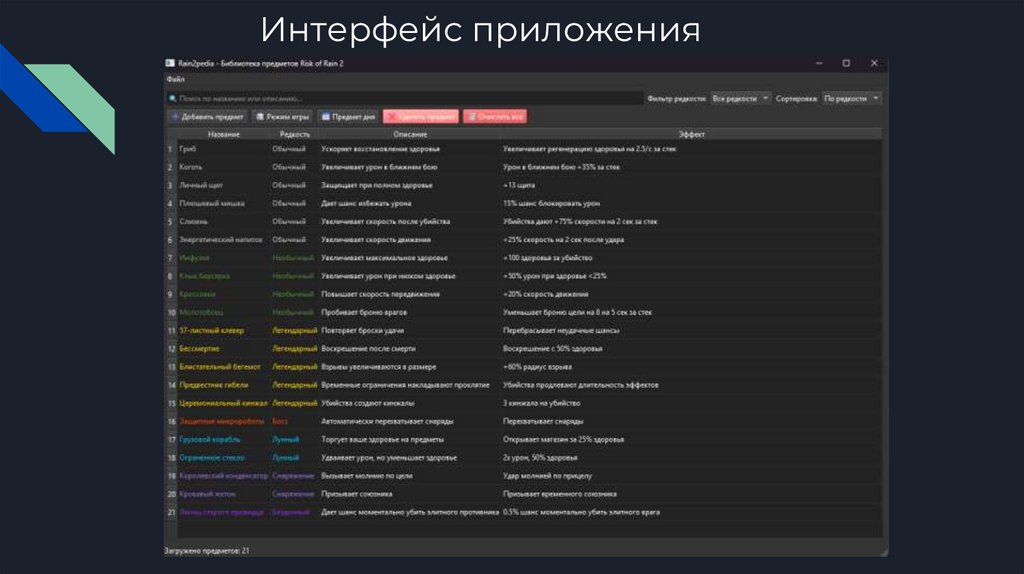Click description 'Увеличивает урон в ближнем бою'
The height and width of the screenshot is (574, 1024).
[379, 167]
